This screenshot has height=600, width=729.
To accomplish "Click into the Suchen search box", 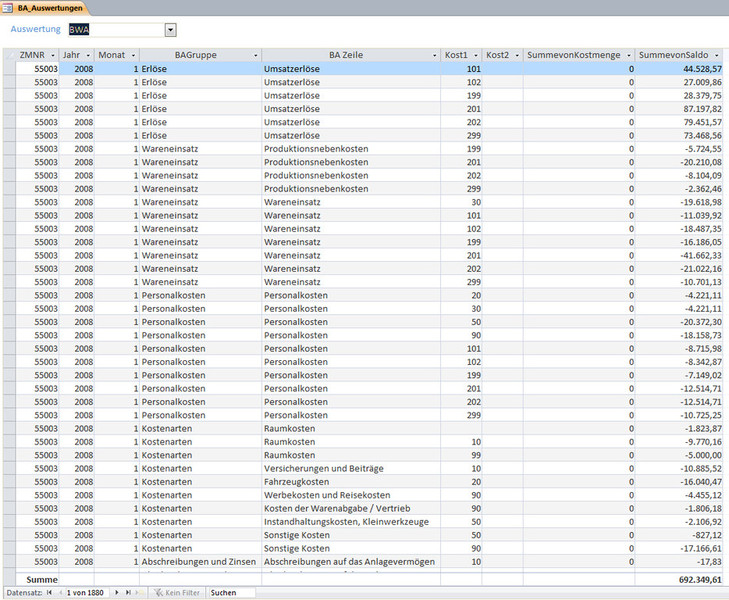I will point(231,593).
